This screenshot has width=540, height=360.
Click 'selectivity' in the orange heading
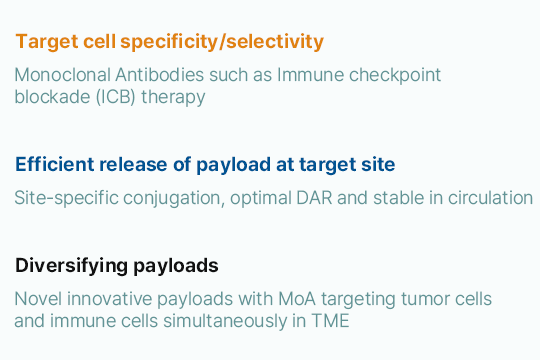pos(275,42)
